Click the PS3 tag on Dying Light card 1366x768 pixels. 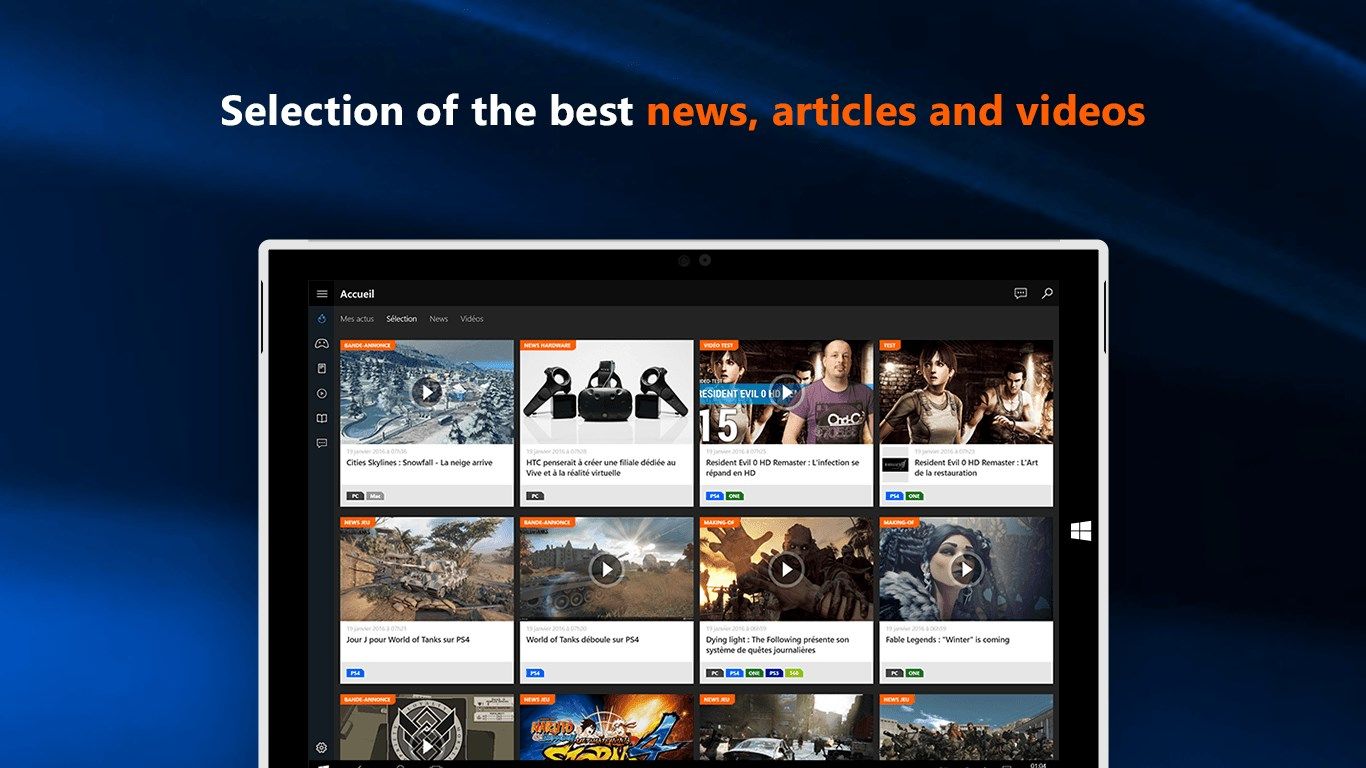[774, 673]
